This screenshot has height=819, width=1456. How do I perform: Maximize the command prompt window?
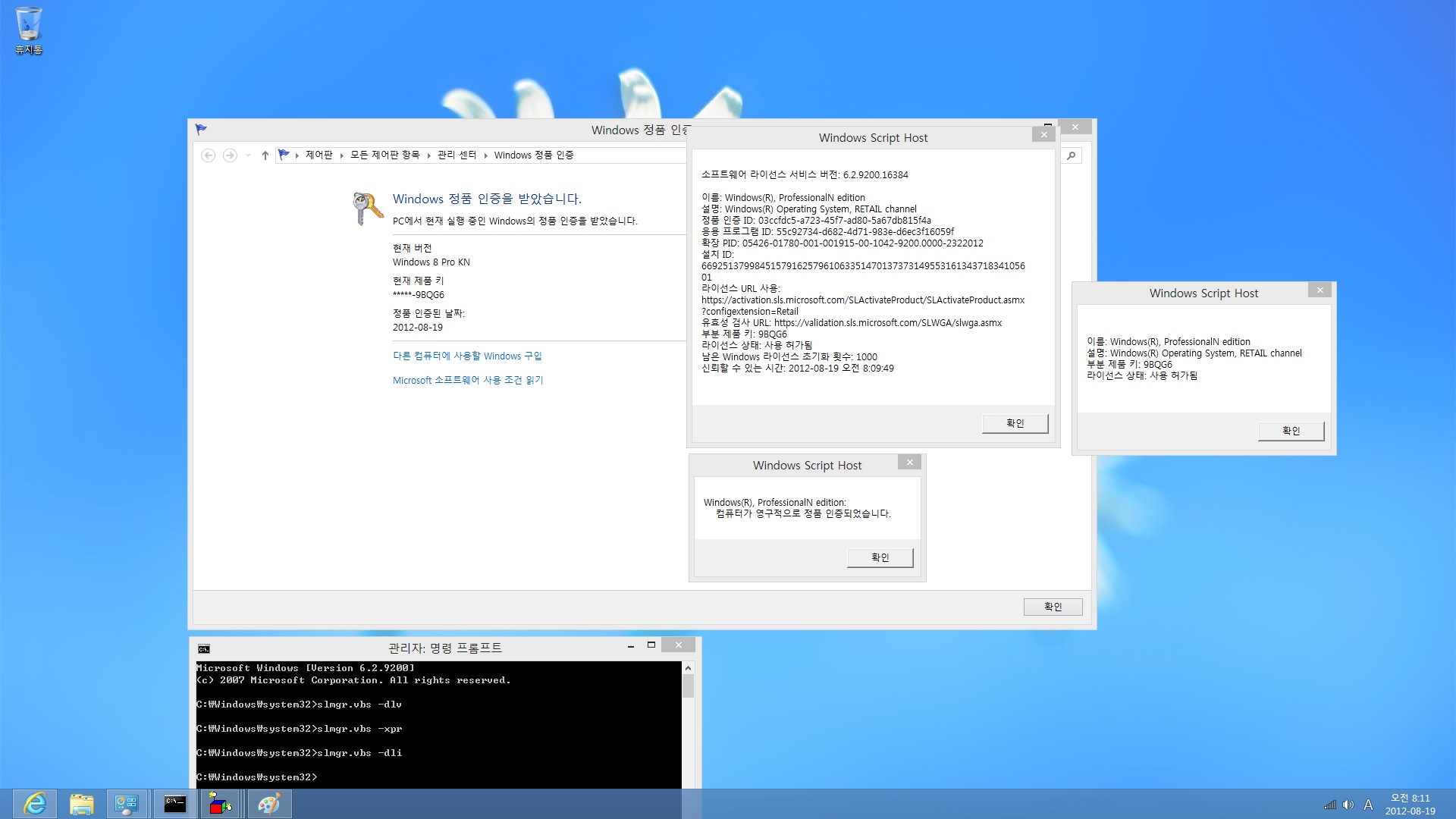(651, 645)
